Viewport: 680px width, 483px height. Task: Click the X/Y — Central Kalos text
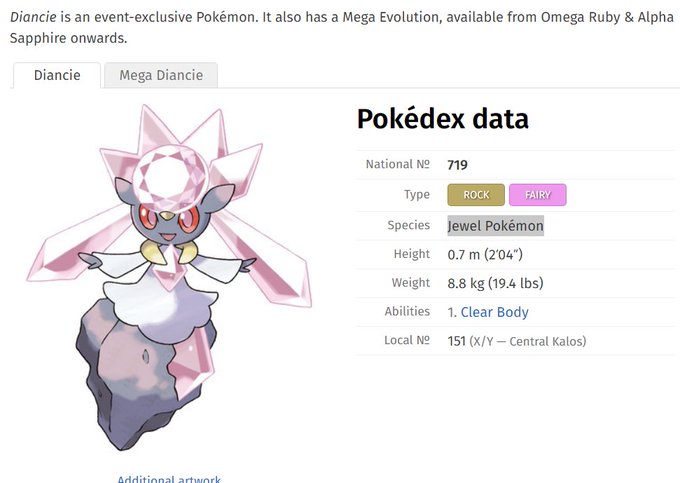528,342
